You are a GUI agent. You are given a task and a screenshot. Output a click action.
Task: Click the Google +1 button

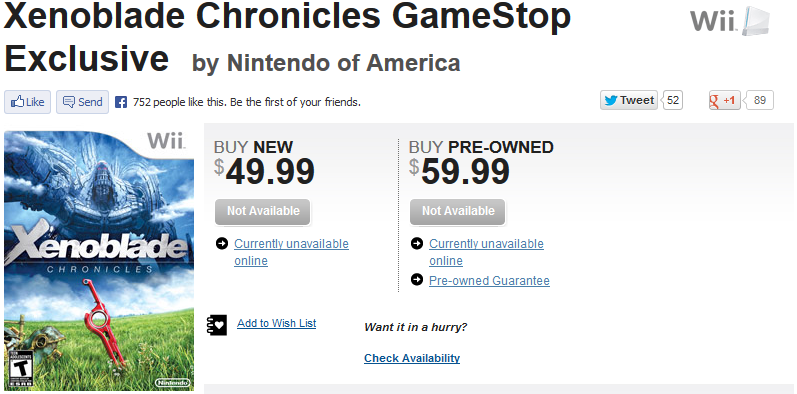coord(724,100)
